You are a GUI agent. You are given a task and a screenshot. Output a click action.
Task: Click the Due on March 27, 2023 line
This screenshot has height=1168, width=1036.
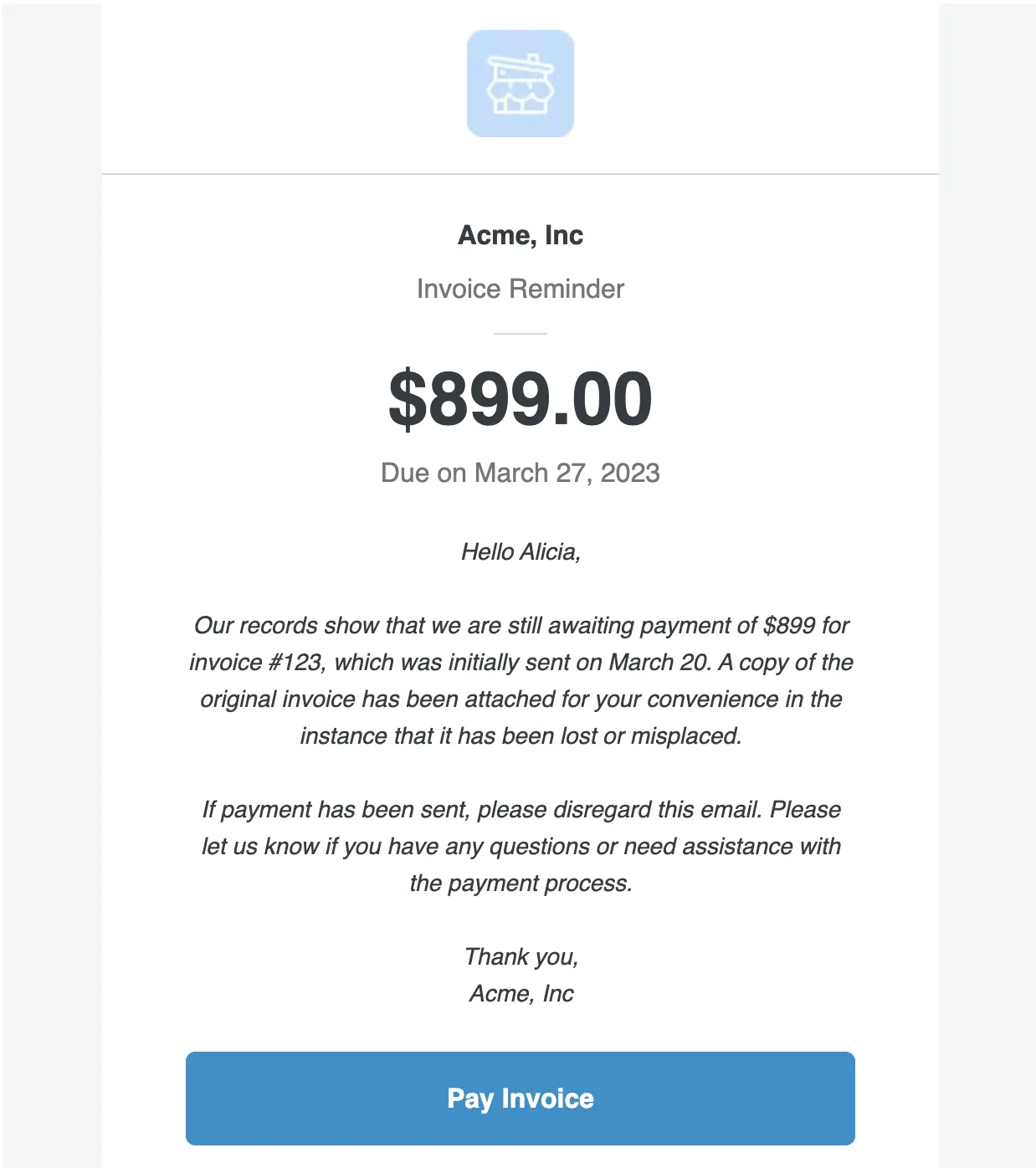coord(520,473)
